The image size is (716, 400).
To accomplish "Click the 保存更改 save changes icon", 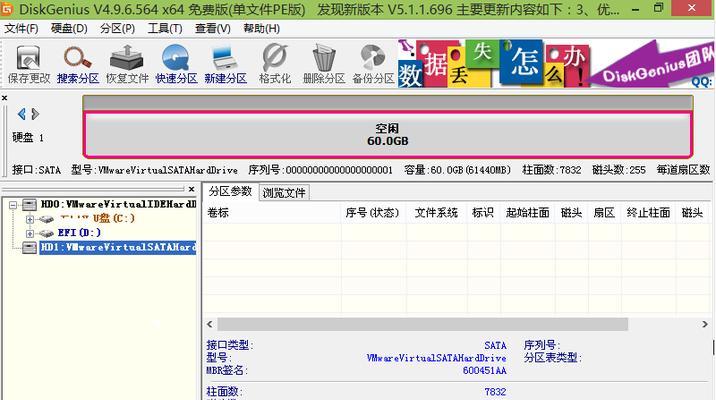I will (28, 64).
